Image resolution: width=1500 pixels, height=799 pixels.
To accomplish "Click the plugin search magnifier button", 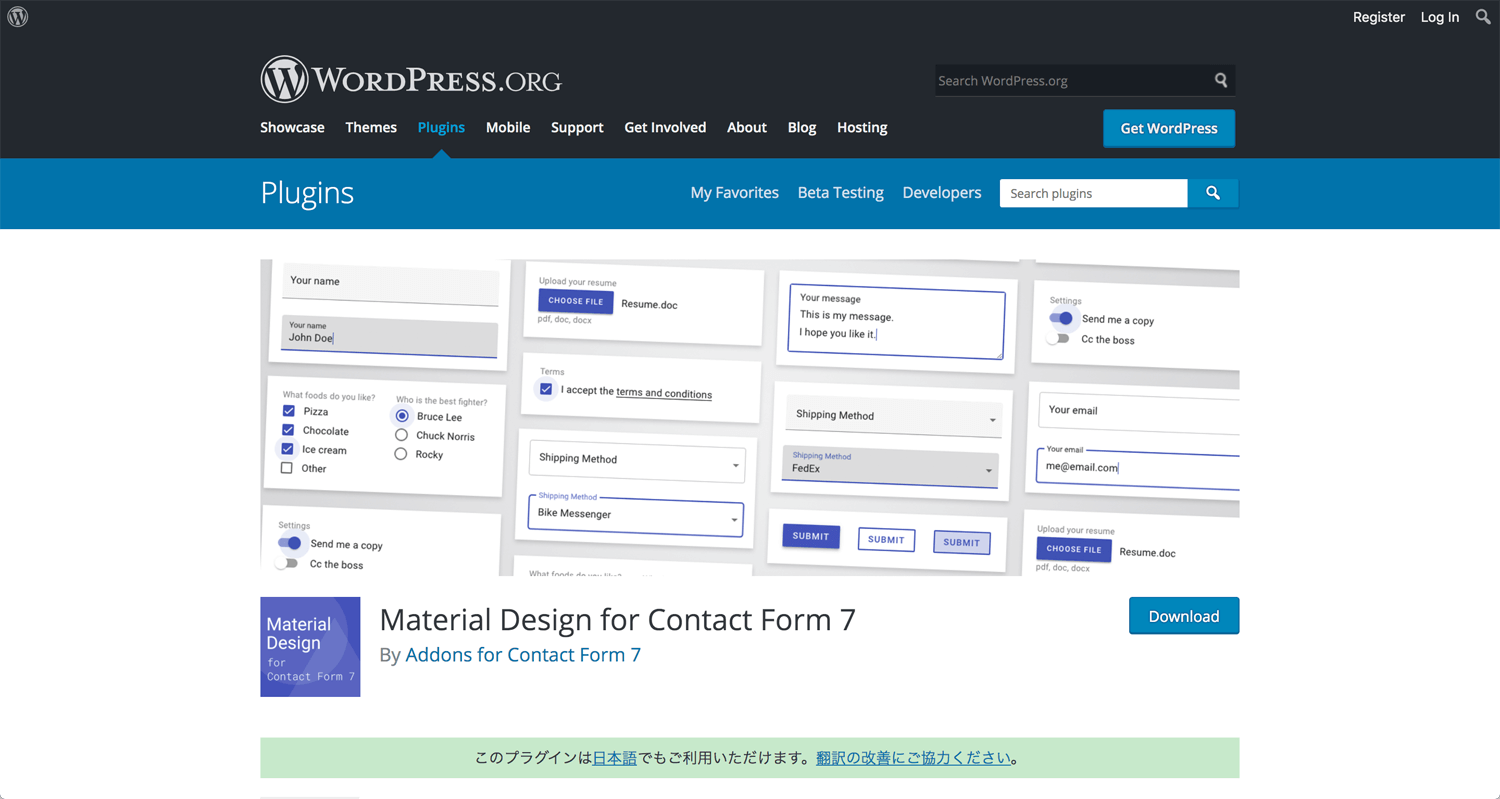I will pyautogui.click(x=1213, y=193).
